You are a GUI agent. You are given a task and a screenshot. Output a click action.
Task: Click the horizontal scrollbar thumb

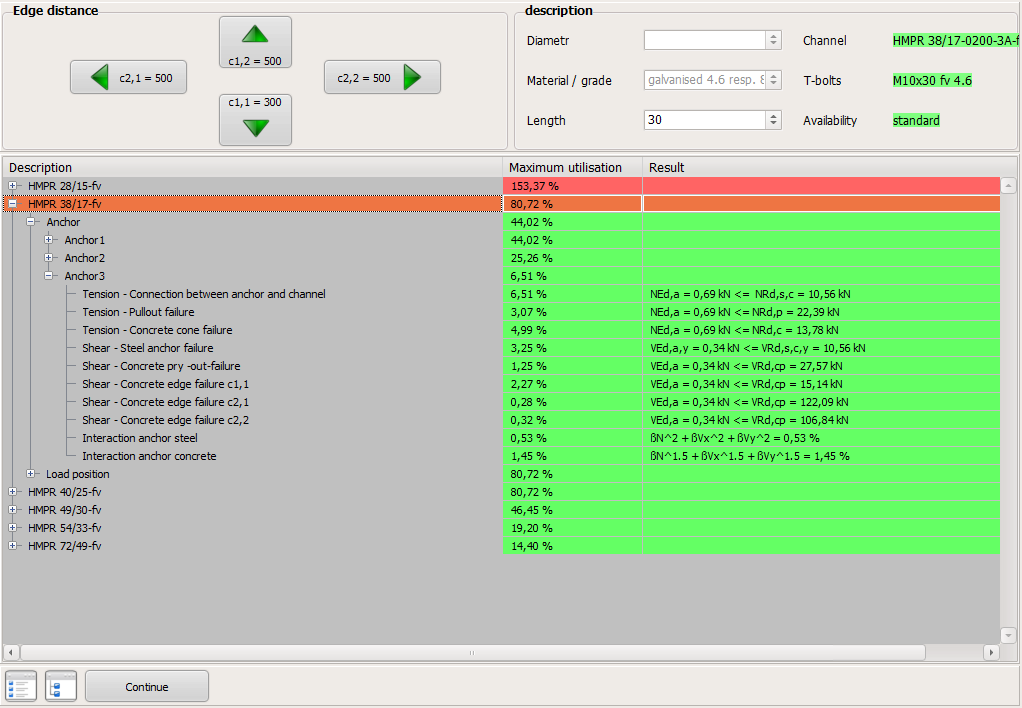[x=473, y=652]
